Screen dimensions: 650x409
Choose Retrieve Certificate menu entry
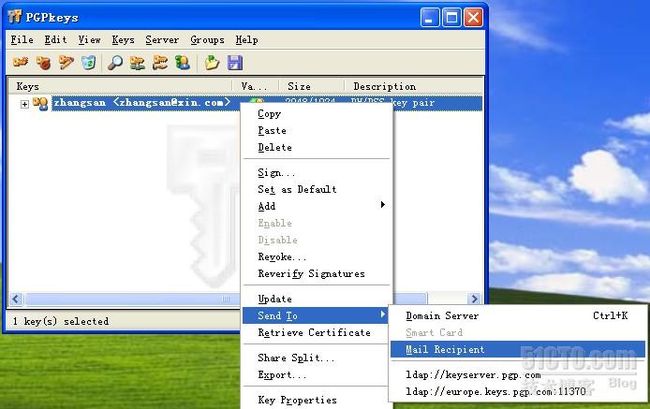tap(317, 332)
